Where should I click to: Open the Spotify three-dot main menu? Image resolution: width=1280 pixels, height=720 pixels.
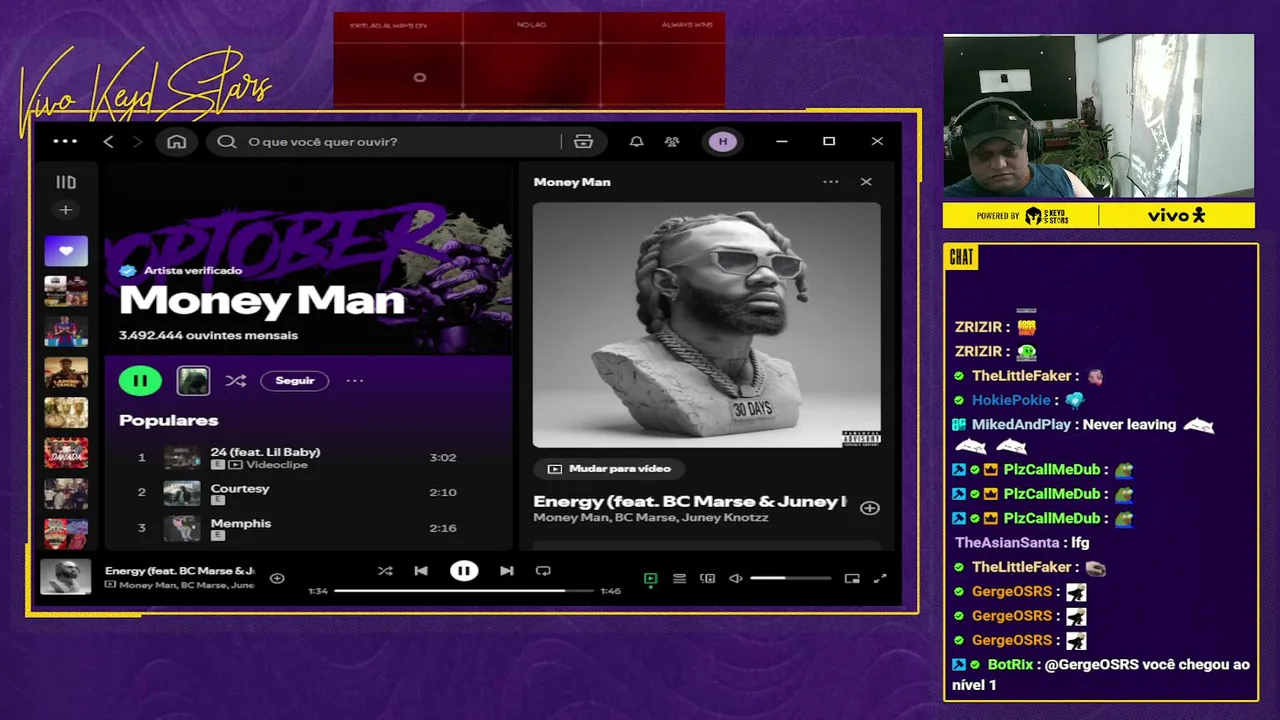click(x=65, y=141)
